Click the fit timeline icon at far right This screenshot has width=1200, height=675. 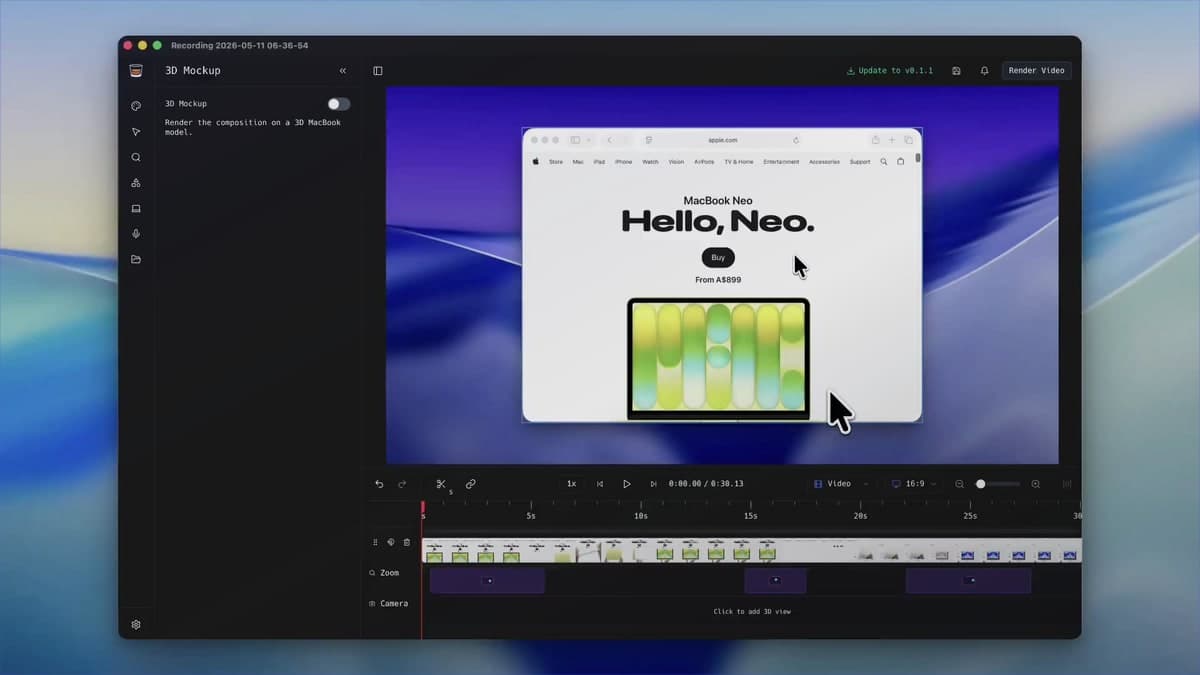tap(1067, 484)
